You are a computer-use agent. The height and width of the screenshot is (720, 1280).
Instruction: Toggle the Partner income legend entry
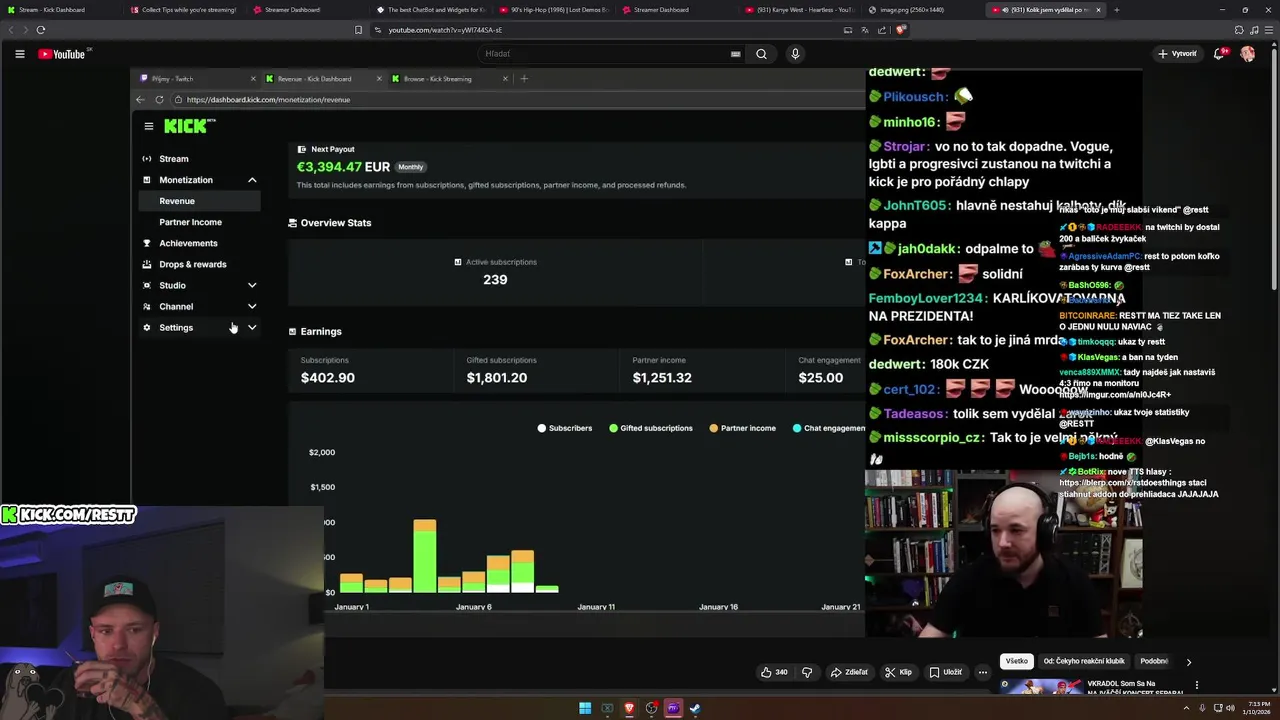743,428
